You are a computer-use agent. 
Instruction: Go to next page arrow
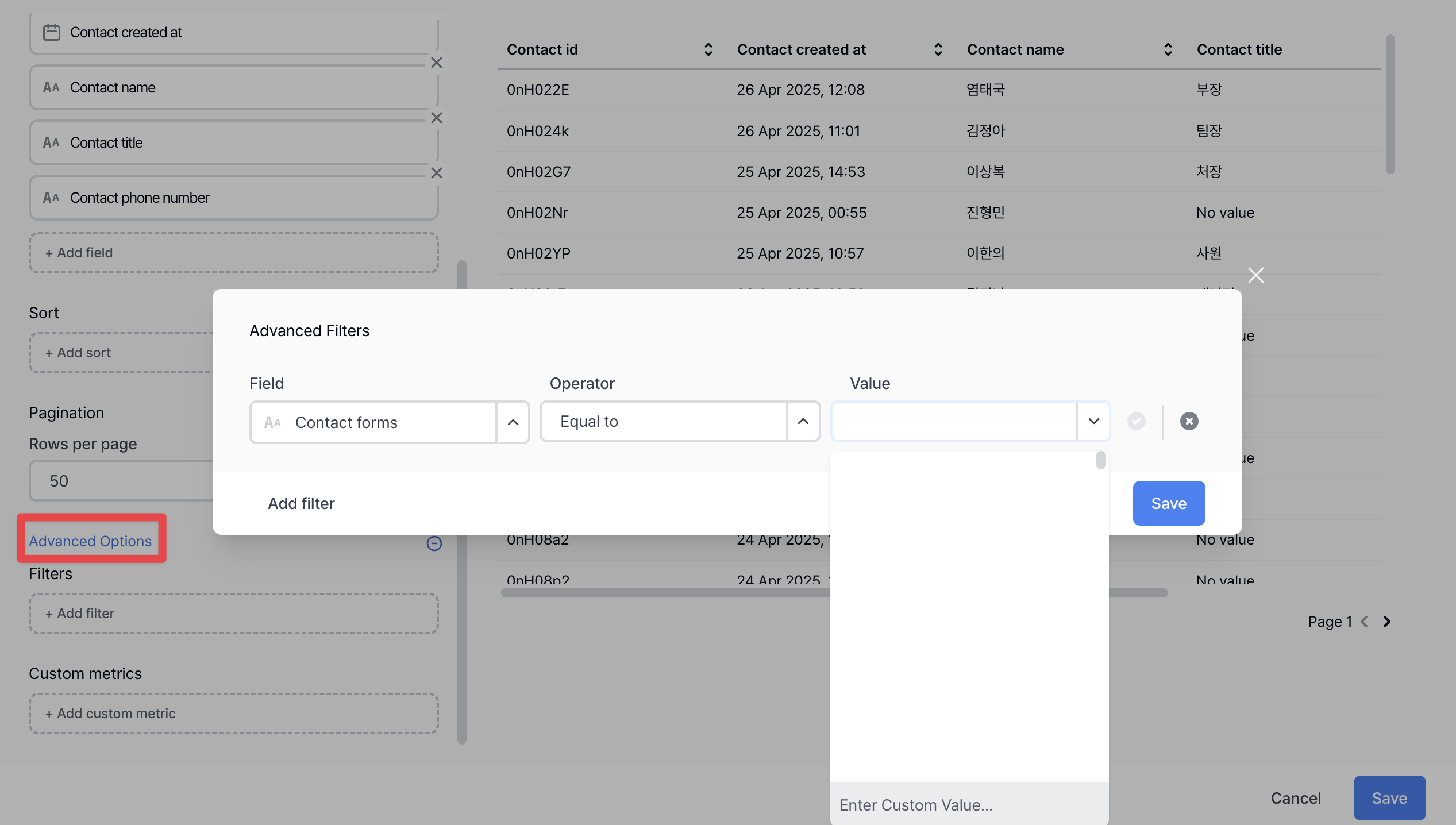point(1387,622)
